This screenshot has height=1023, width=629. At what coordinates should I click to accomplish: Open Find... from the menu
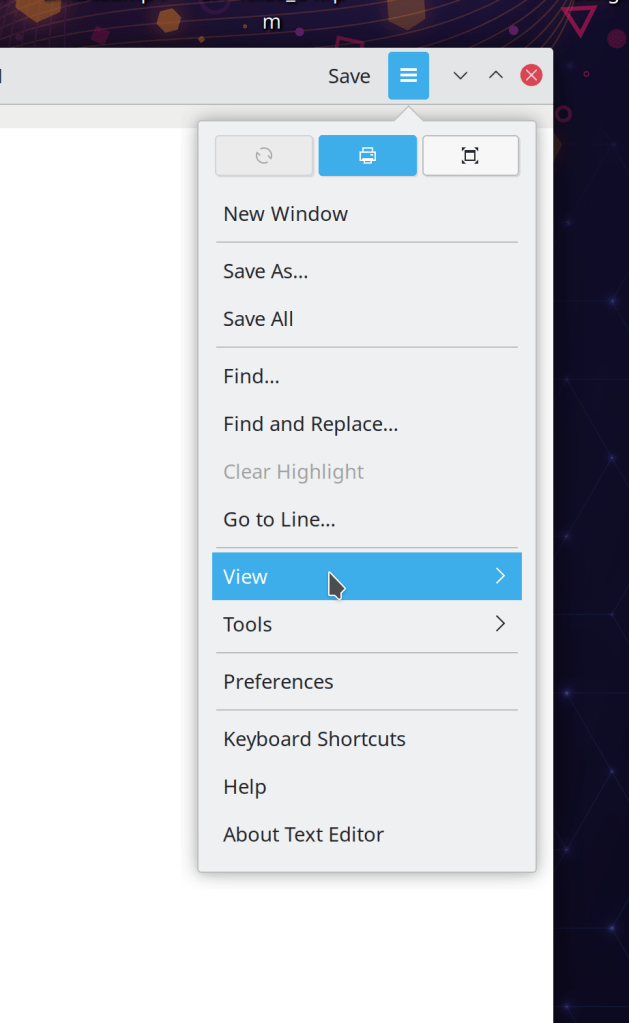pos(251,376)
